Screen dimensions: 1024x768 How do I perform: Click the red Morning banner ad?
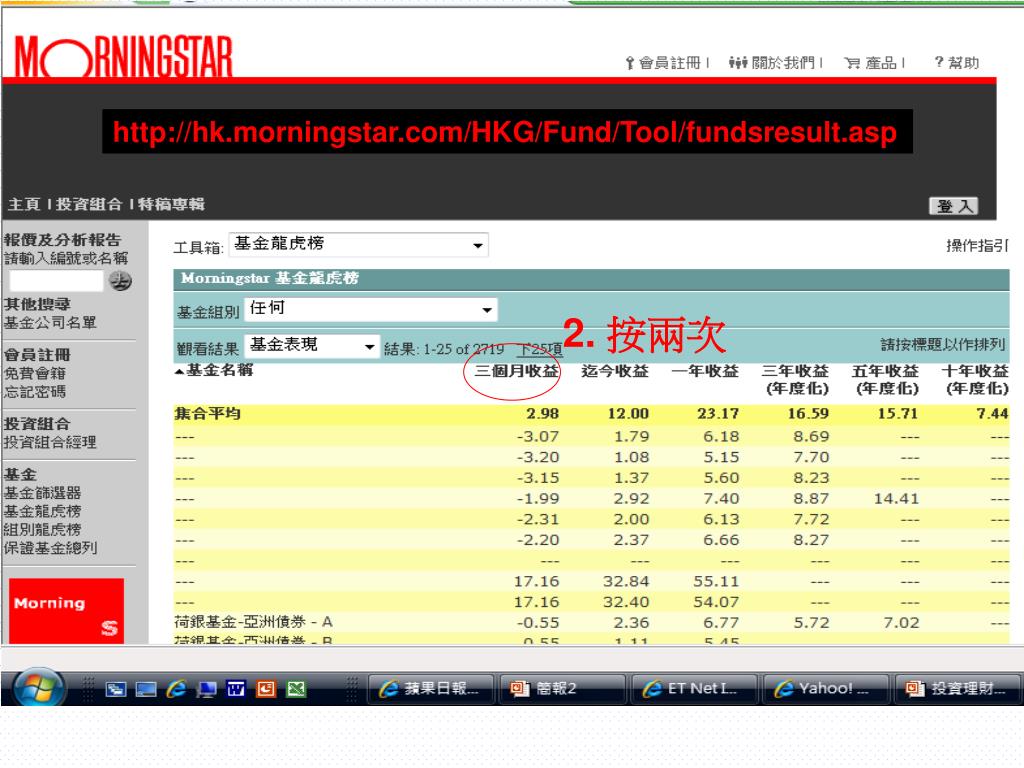coord(67,611)
